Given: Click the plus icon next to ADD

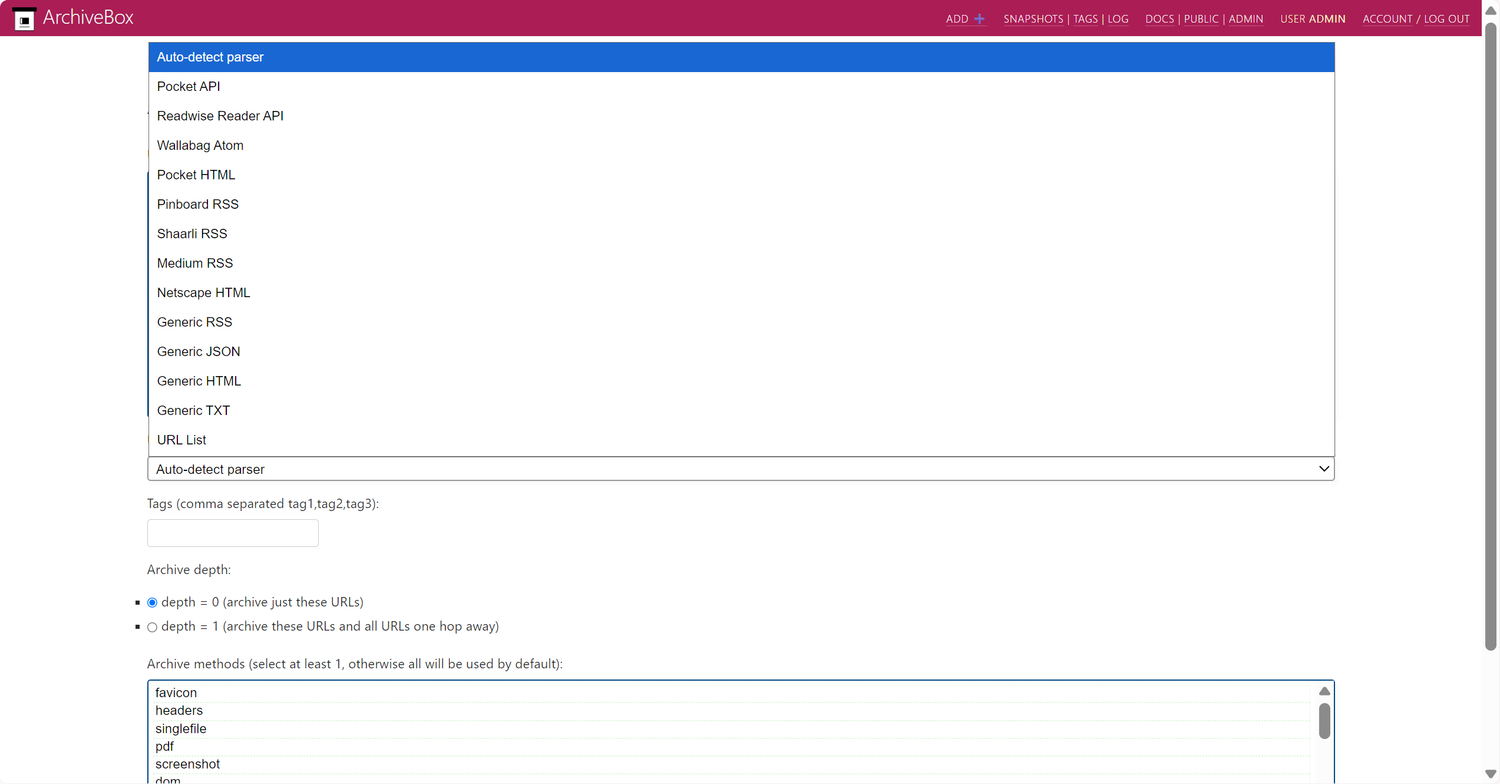Looking at the screenshot, I should click(979, 19).
